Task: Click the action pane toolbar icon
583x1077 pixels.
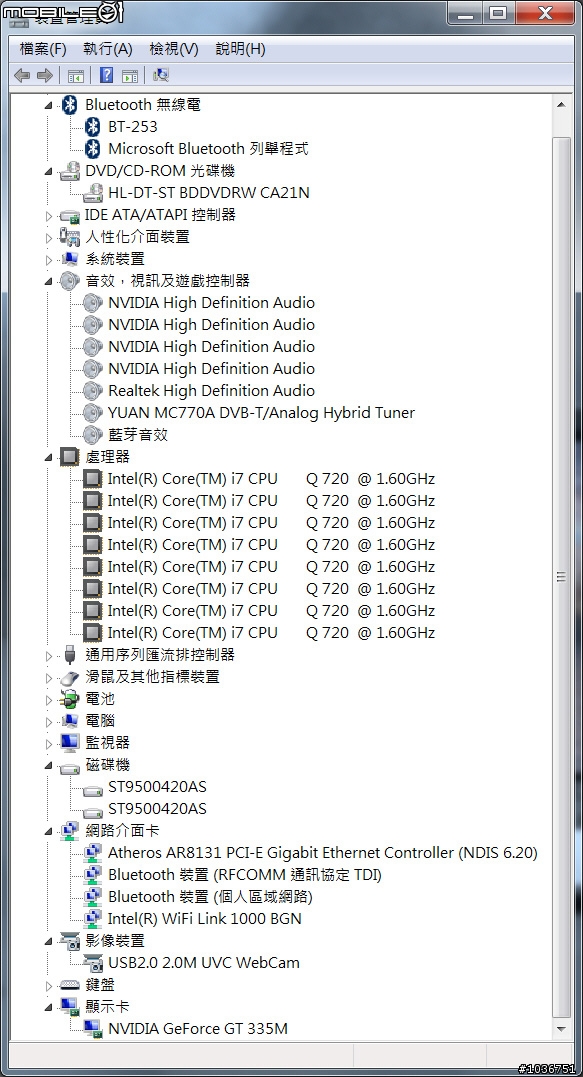Action: click(x=130, y=75)
